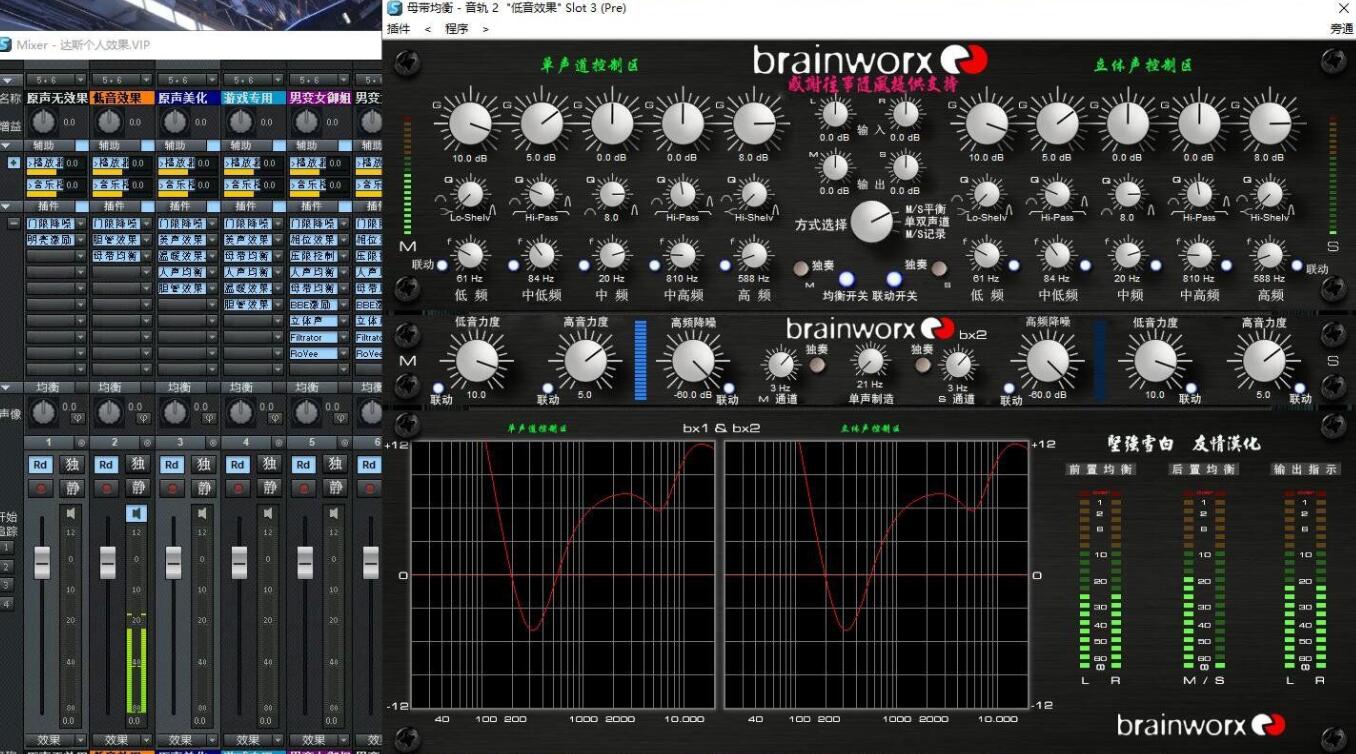Click the 均衡 button on track 1
This screenshot has height=754, width=1356.
tap(47, 387)
